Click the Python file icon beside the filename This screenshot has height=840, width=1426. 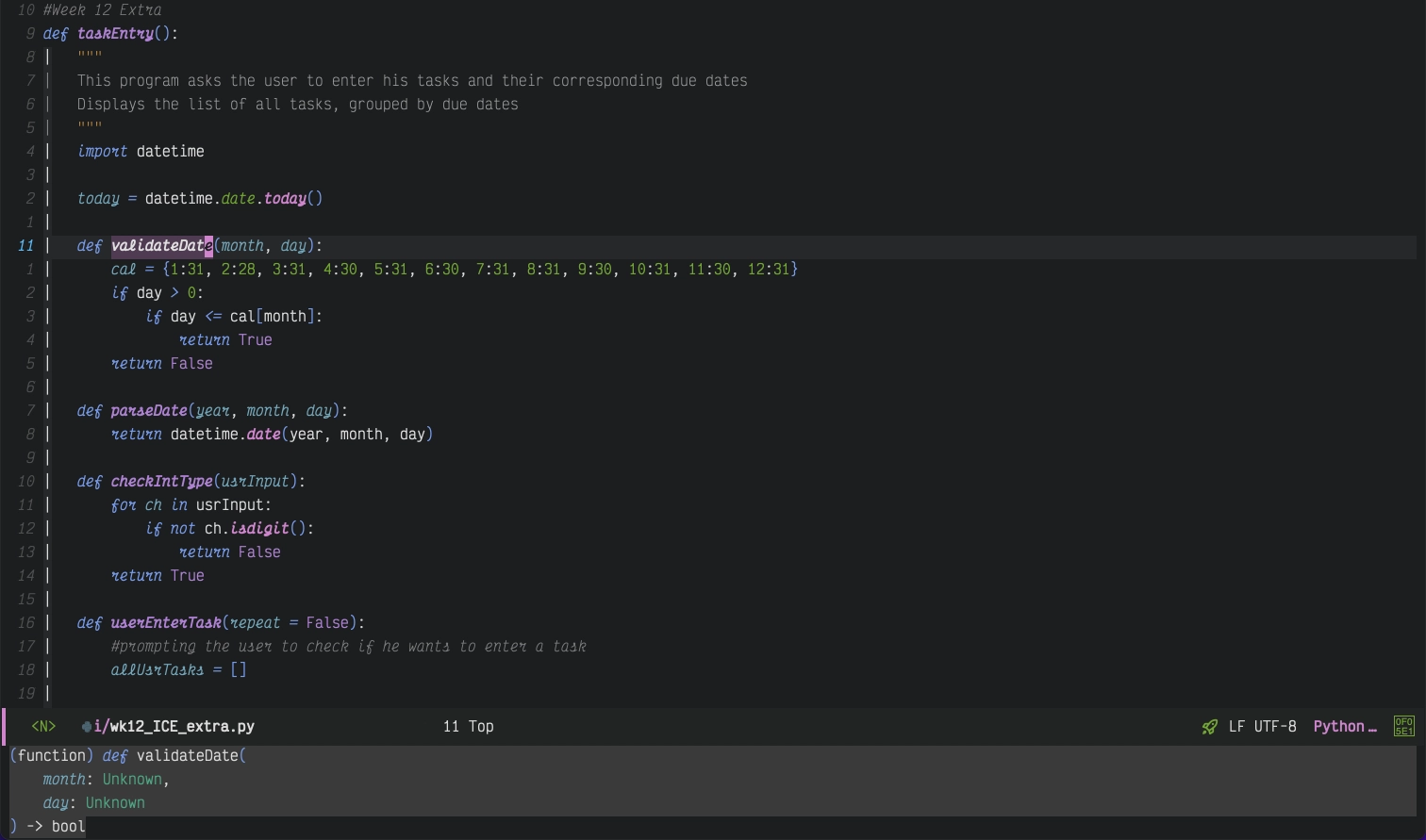86,726
